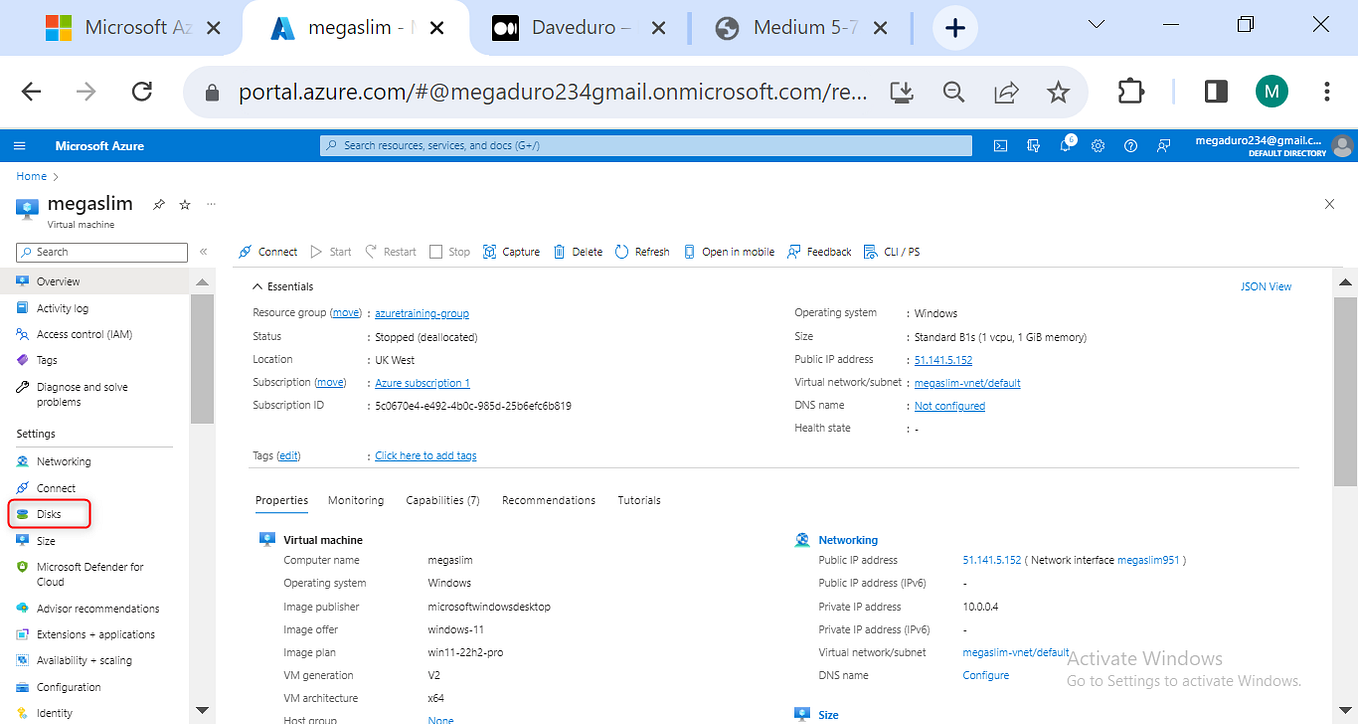Open the browser tab list dropdown
The height and width of the screenshot is (724, 1358).
(1096, 25)
